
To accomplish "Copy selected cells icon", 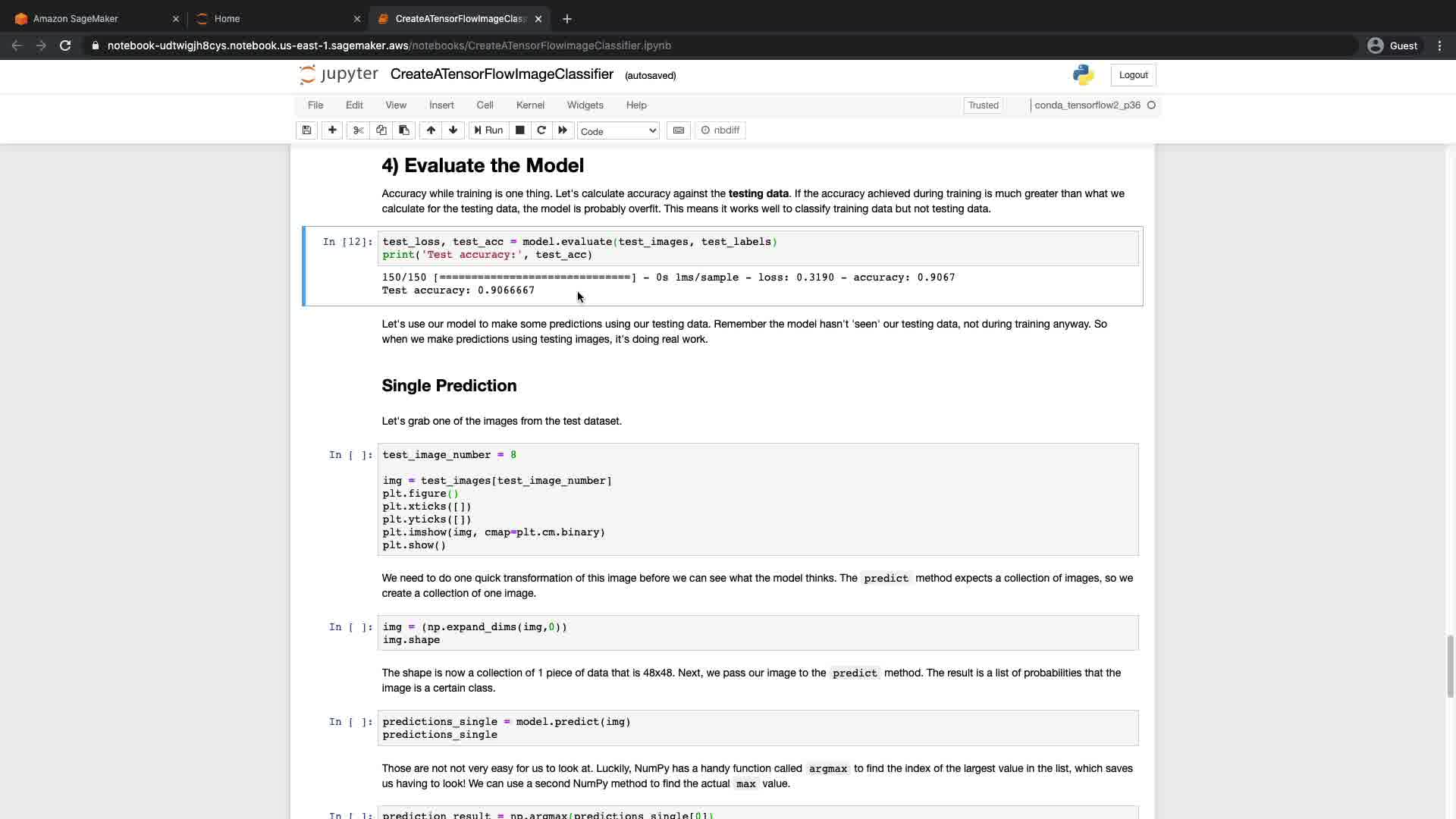I will point(381,130).
